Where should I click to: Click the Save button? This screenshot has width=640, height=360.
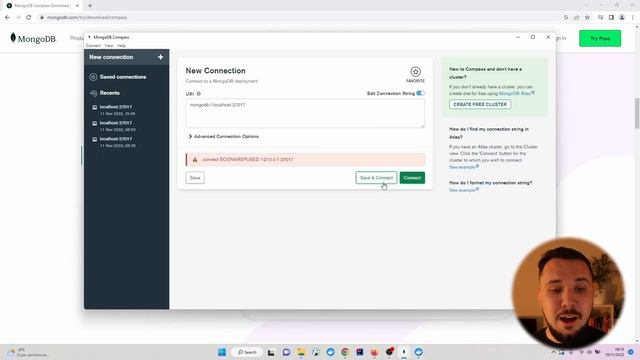click(195, 178)
